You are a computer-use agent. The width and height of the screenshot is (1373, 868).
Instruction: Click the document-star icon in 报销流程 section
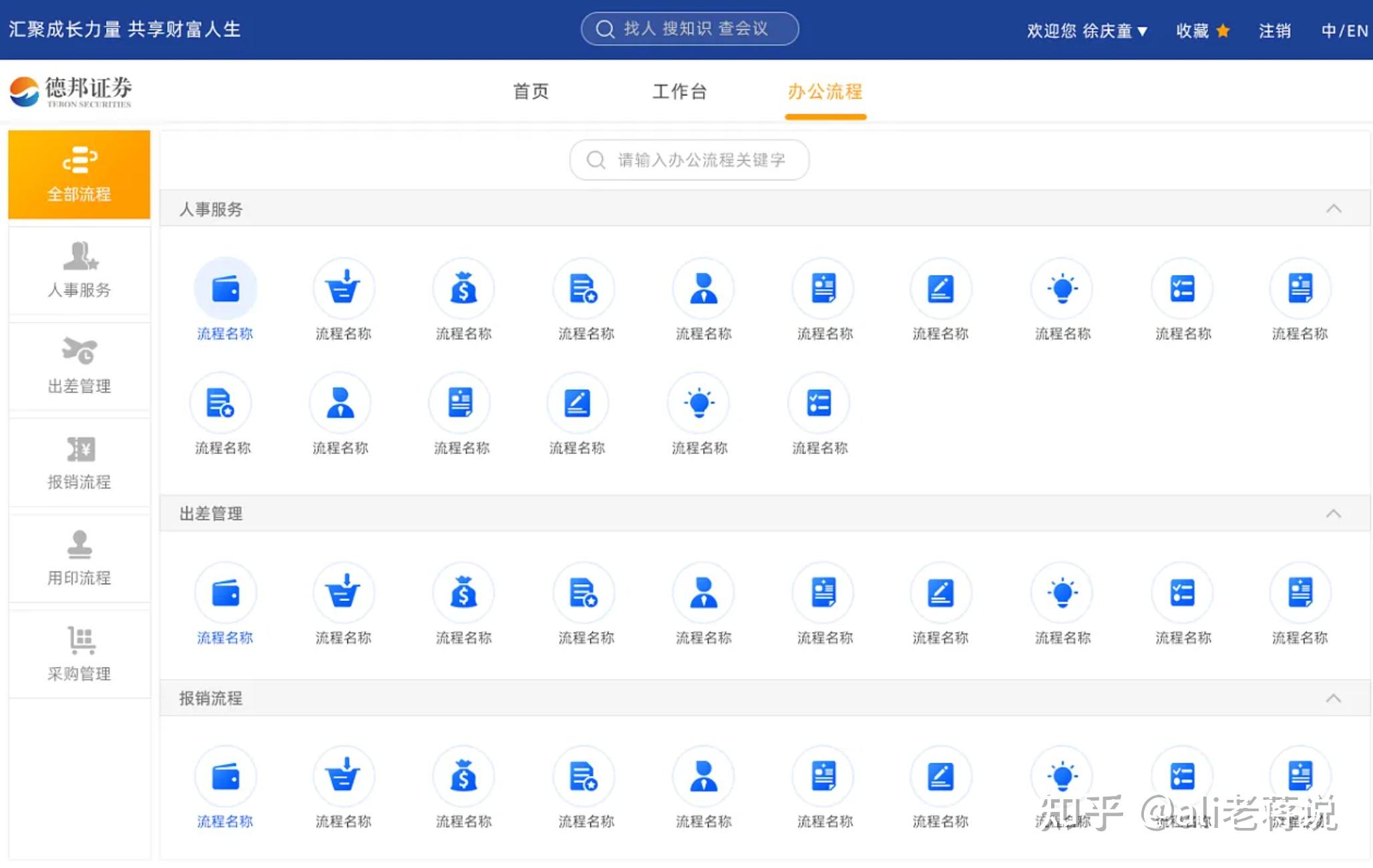point(584,777)
